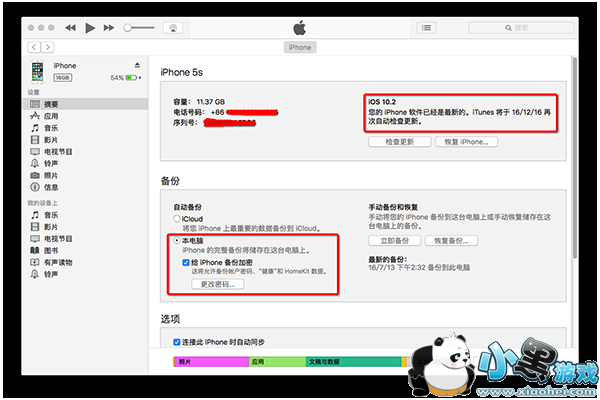Viewport: 600px width, 400px height.
Task: Click the 应用 segment of storage bar
Action: click(277, 362)
